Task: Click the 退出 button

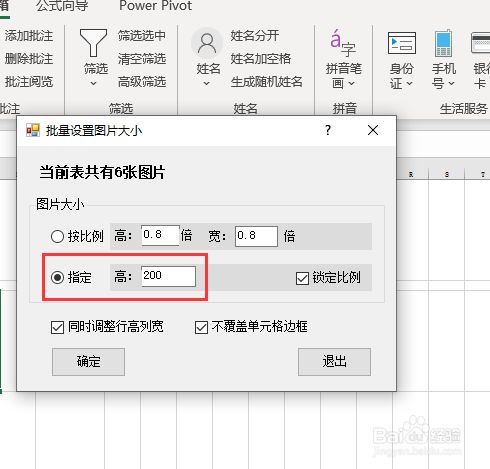Action: coord(334,362)
